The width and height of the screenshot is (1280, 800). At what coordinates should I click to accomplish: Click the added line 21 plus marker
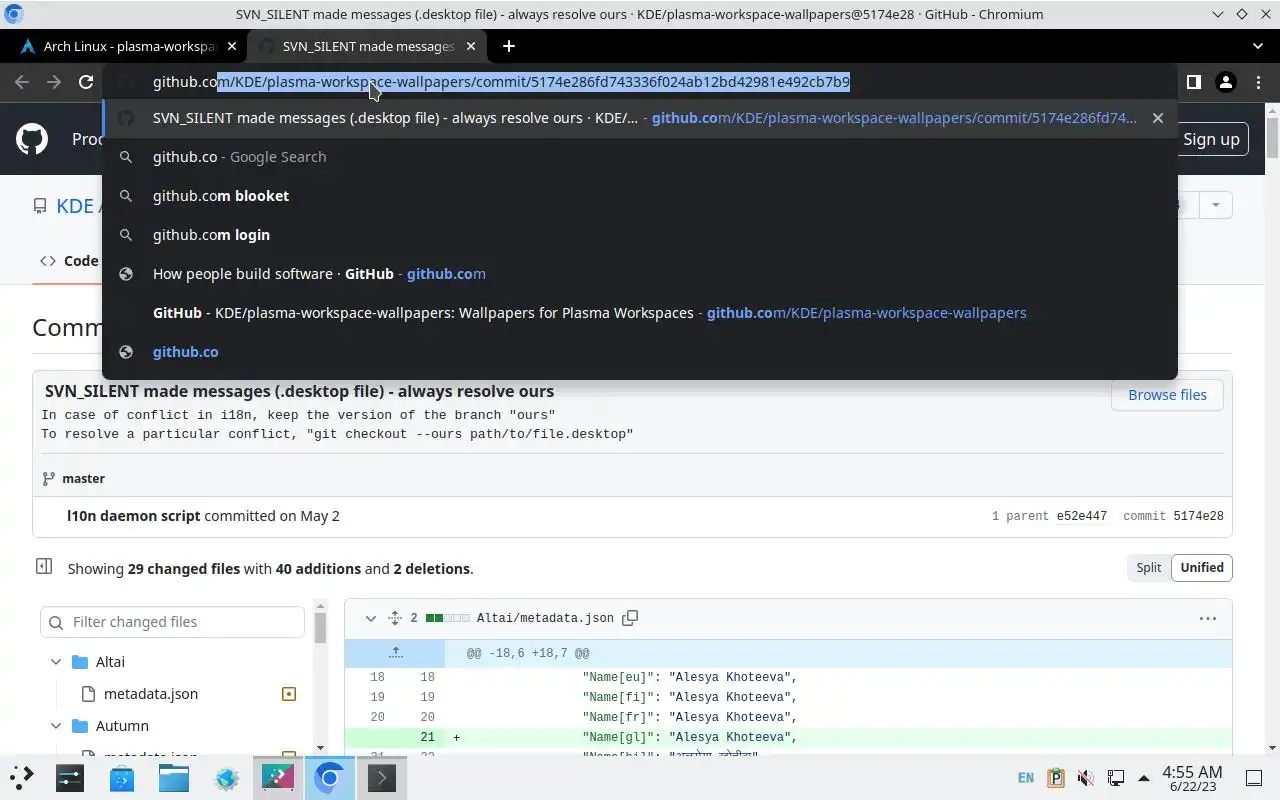pos(456,738)
